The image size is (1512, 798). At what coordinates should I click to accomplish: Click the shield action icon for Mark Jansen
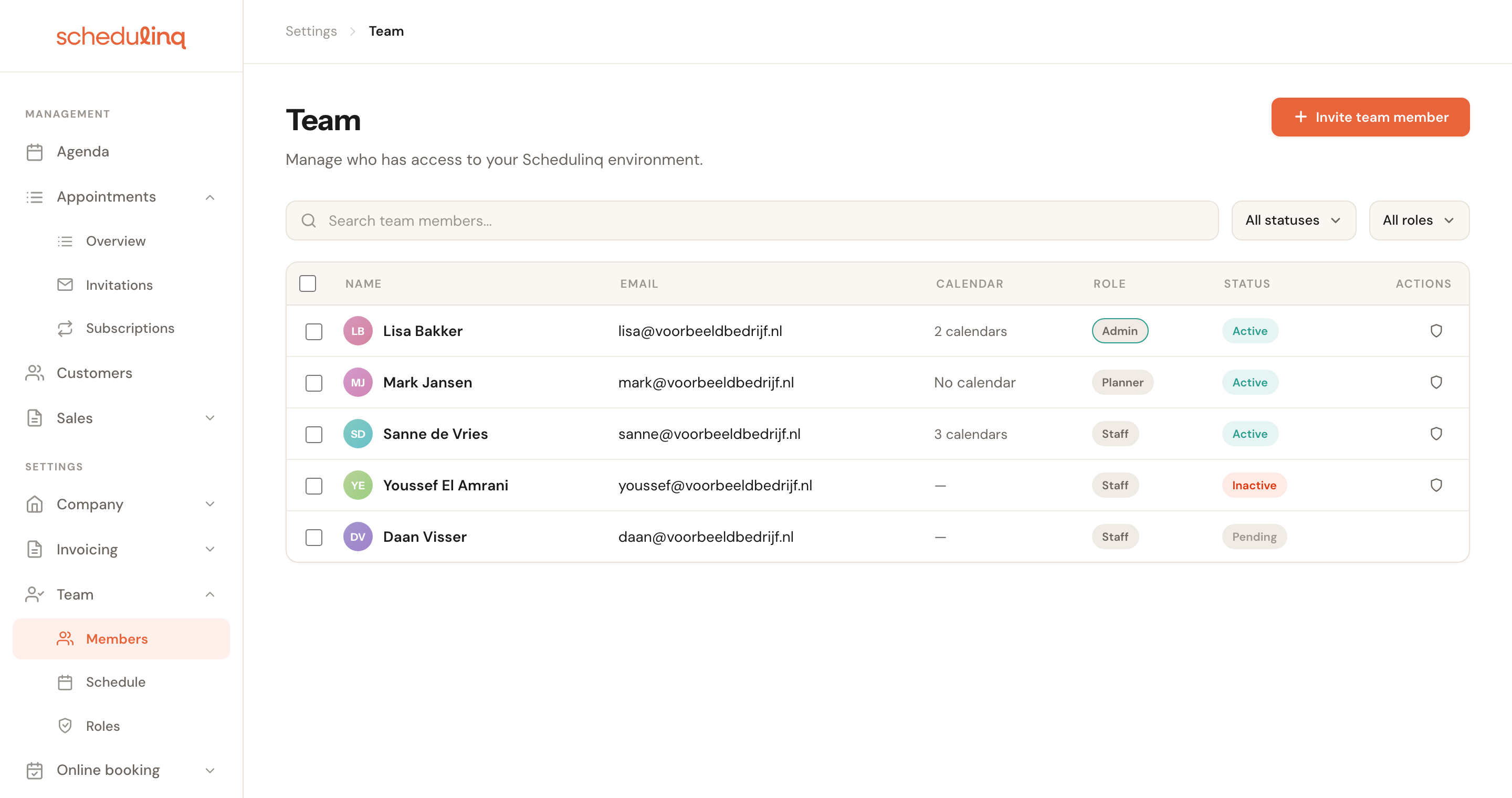point(1436,383)
